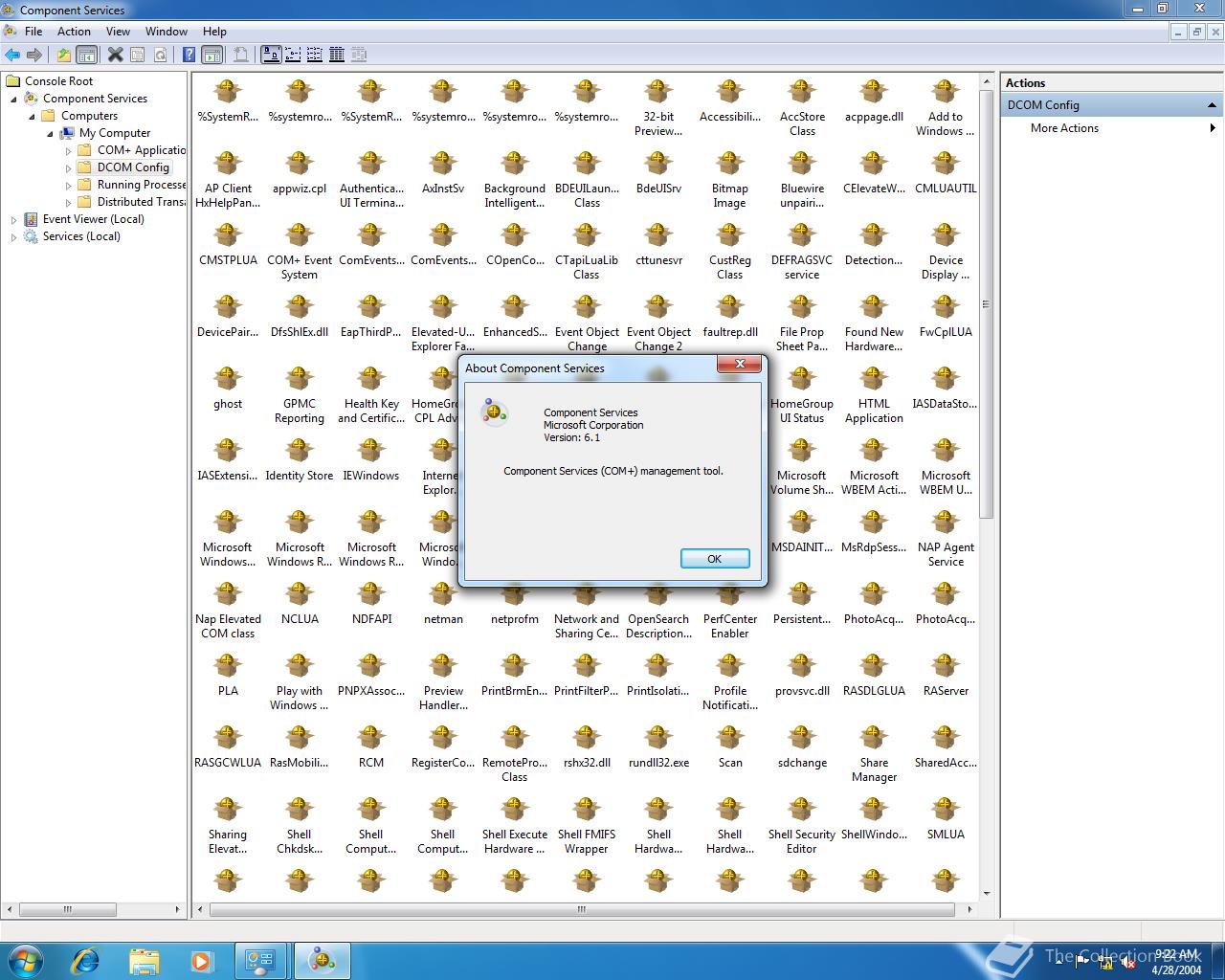Click the Forward arrow in toolbar

34,55
